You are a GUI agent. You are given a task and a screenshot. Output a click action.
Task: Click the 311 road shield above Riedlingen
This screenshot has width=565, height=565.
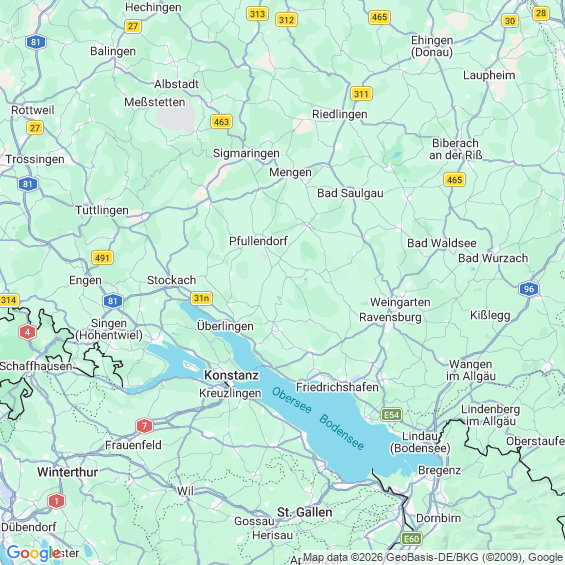click(x=361, y=94)
